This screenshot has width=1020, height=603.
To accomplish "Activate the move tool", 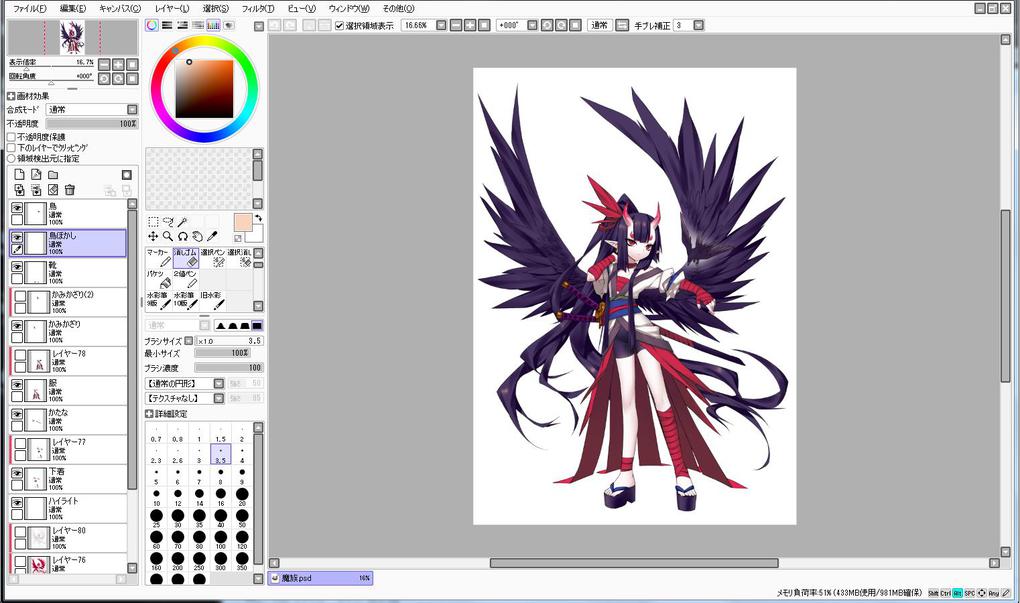I will [x=153, y=236].
